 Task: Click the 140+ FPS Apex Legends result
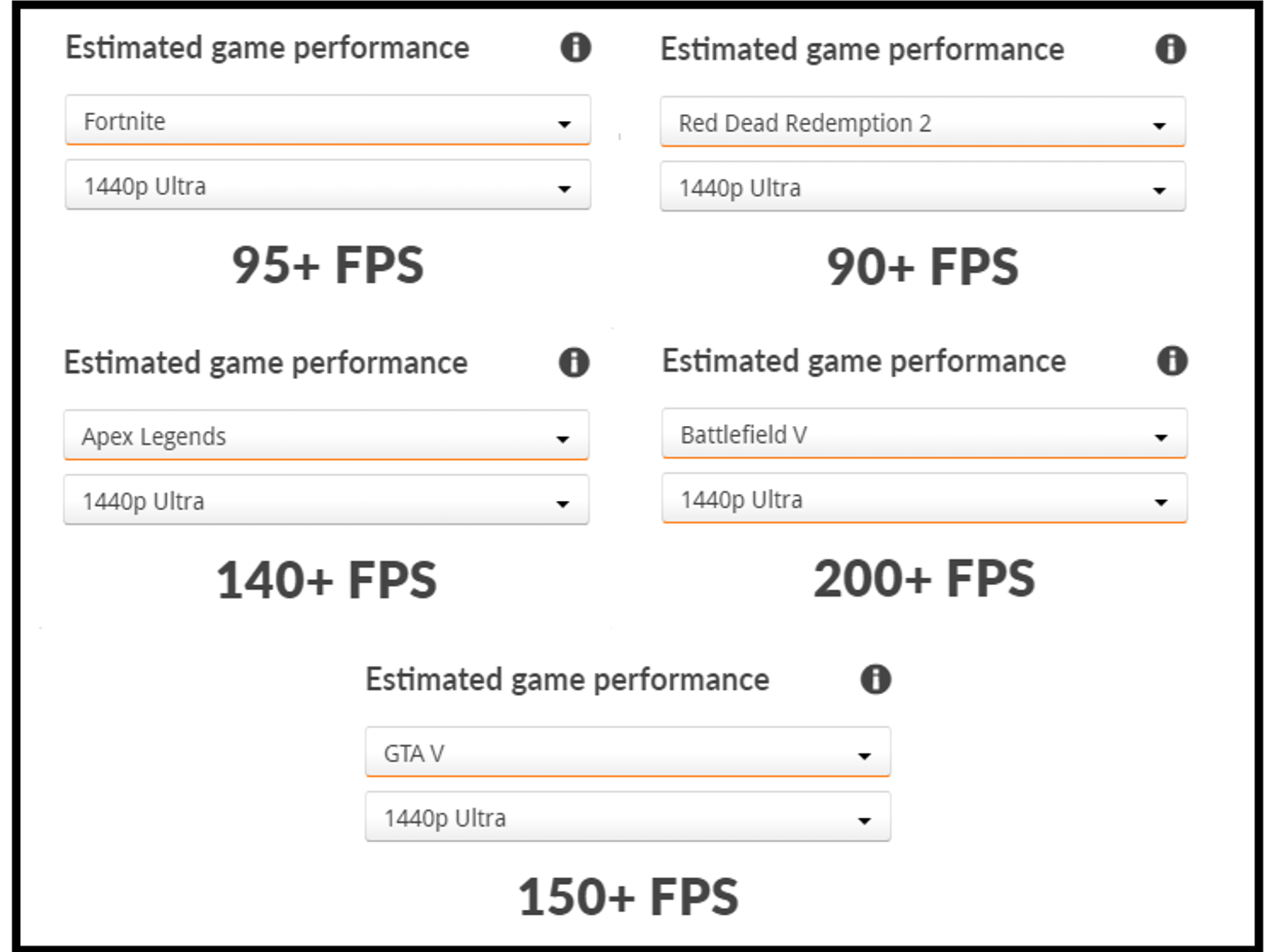tap(326, 580)
